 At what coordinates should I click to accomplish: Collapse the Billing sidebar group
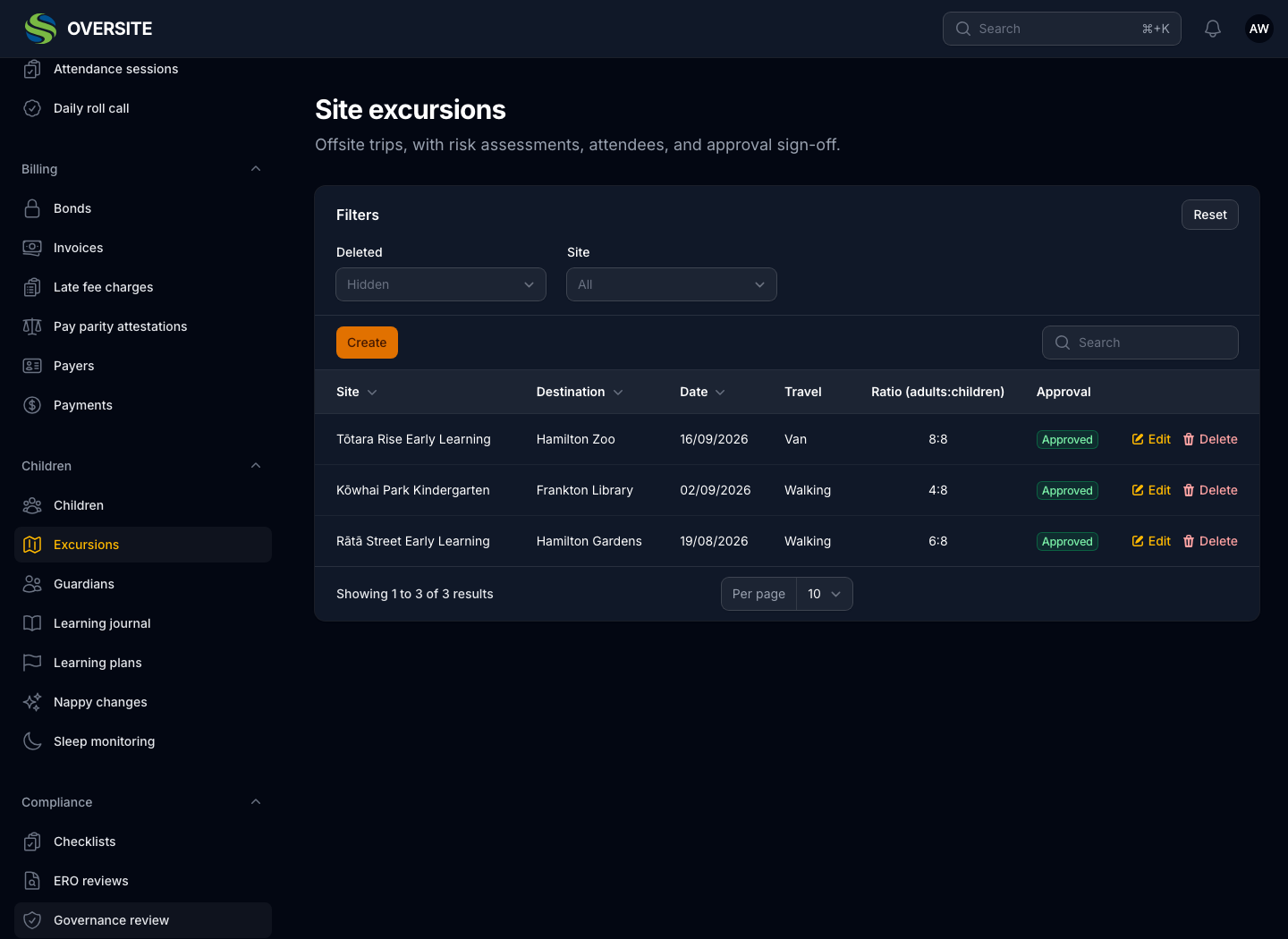point(256,169)
